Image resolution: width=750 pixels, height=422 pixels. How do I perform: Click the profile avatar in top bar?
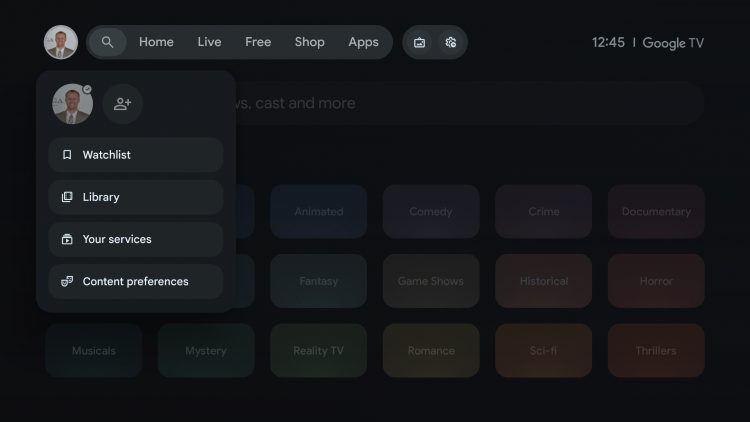61,42
